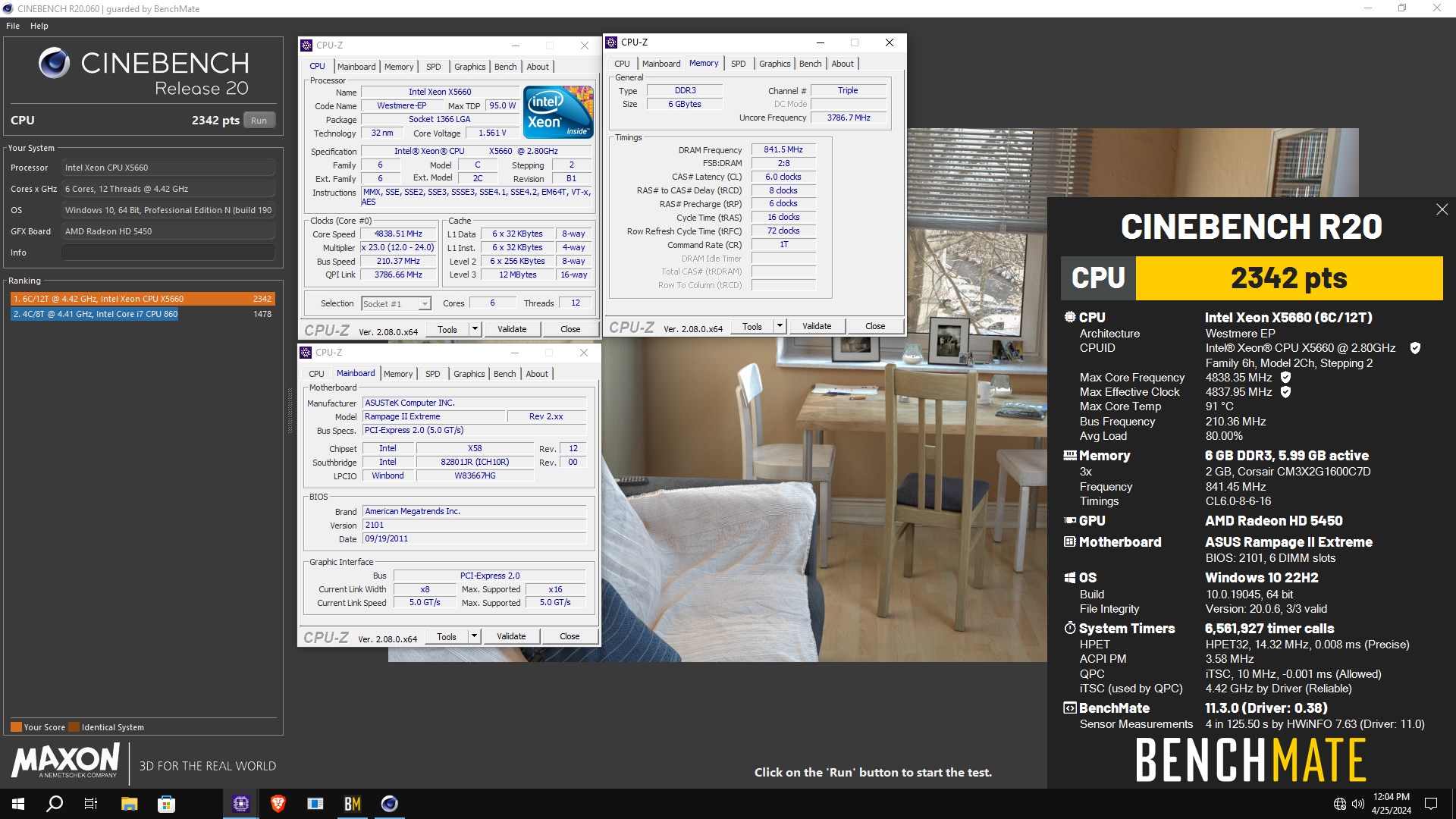Image resolution: width=1456 pixels, height=819 pixels.
Task: Click Validate in CPU tab window
Action: tap(512, 329)
